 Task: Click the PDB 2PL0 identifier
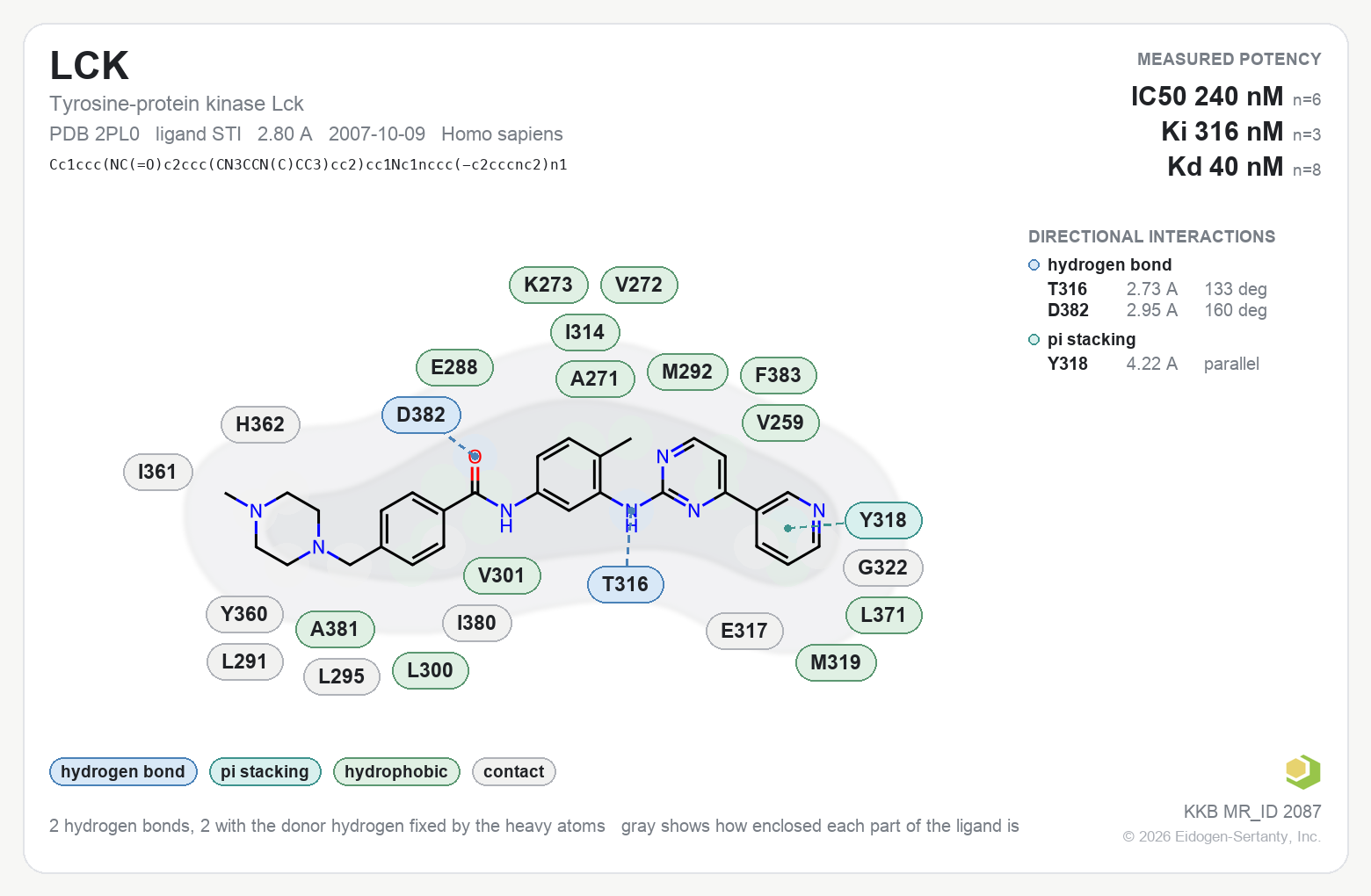click(94, 134)
